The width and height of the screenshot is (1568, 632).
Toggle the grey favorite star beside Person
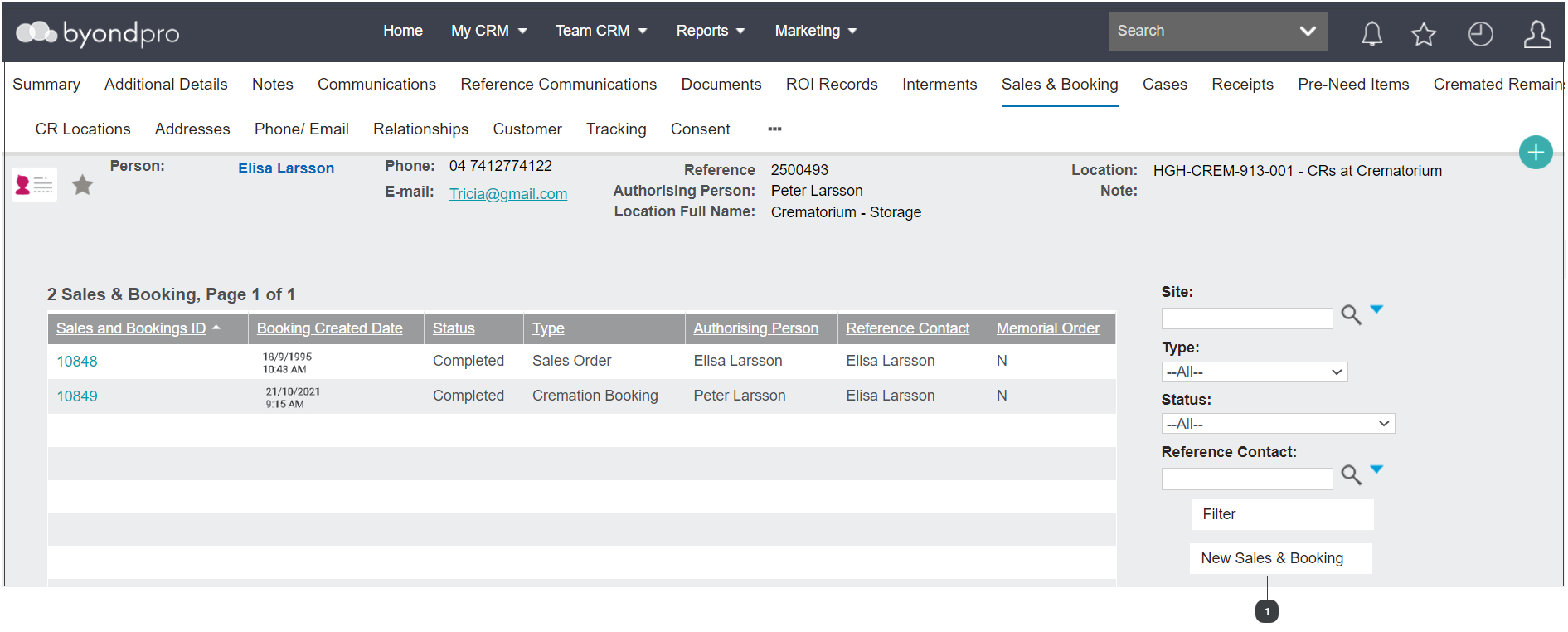pos(82,184)
